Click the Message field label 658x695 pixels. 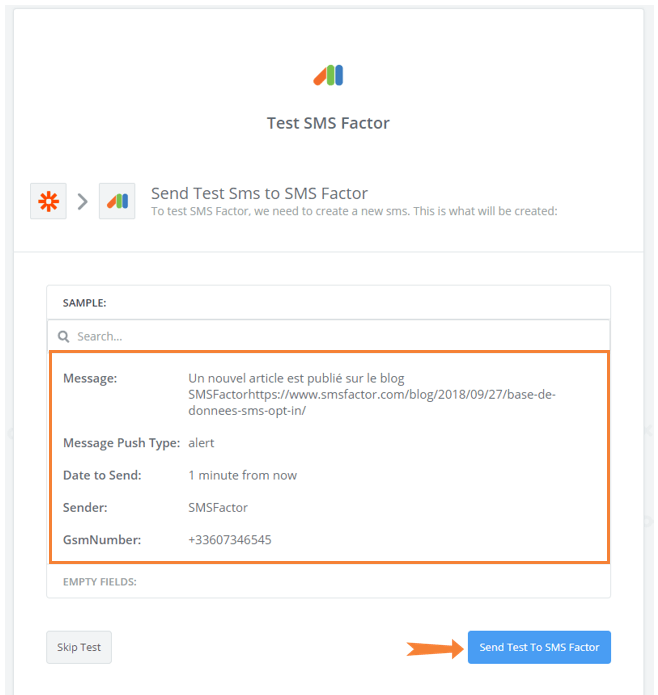point(90,378)
